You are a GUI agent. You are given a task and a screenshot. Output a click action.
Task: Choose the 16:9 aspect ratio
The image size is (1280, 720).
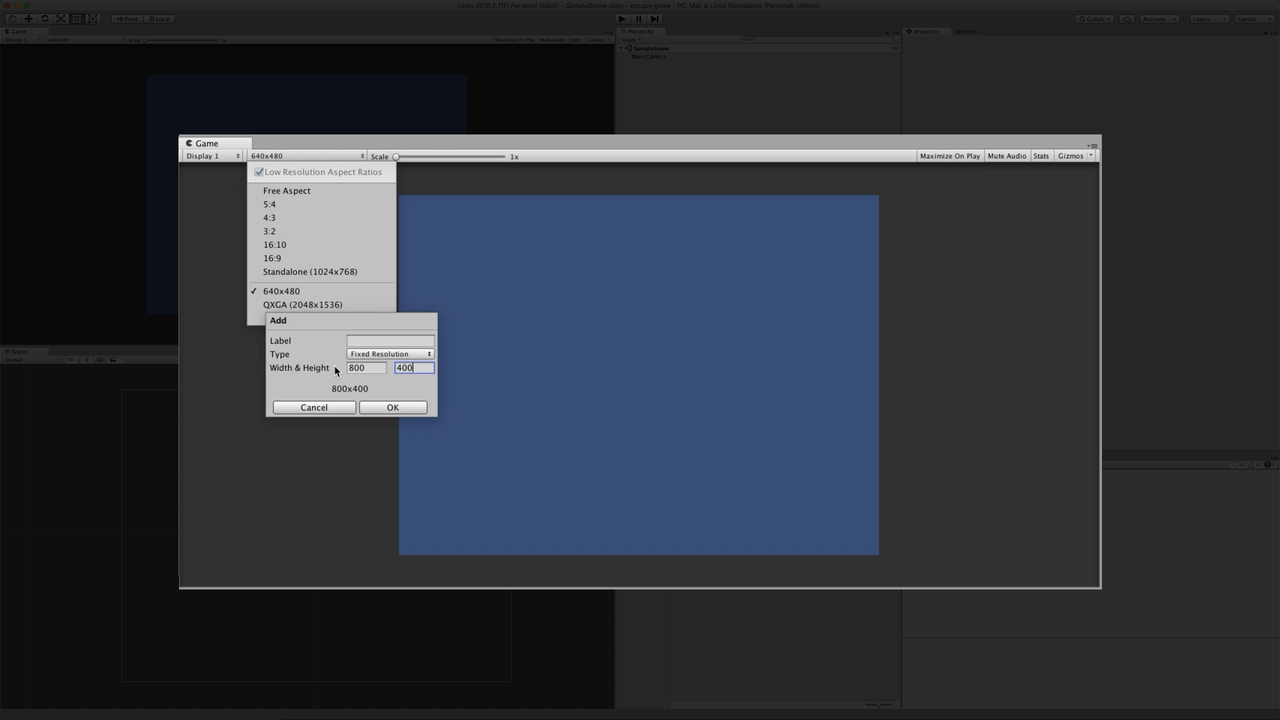click(272, 258)
